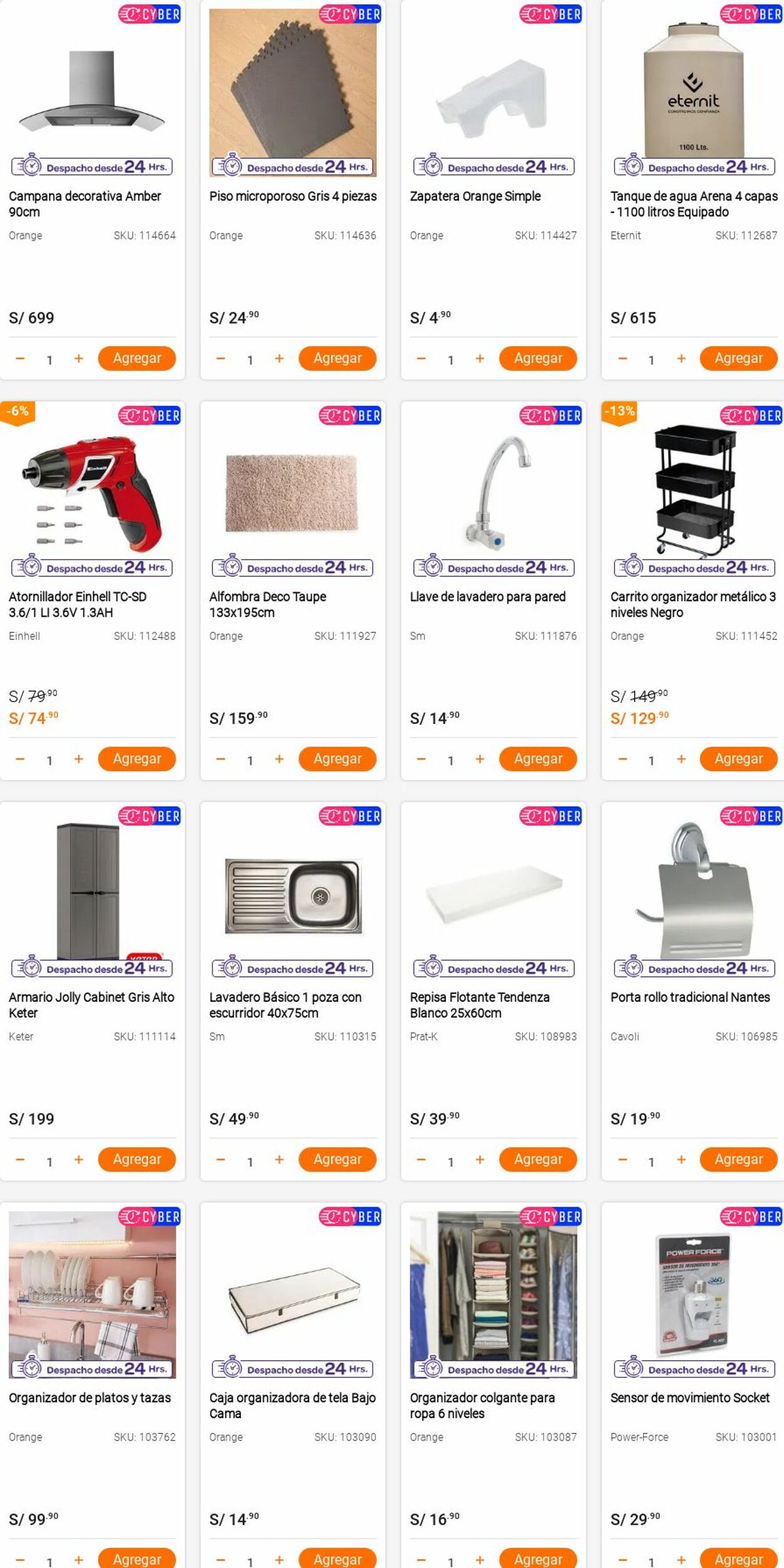The width and height of the screenshot is (784, 1568).
Task: Click the -13% discount tag on Carrito organizador
Action: pyautogui.click(x=619, y=412)
